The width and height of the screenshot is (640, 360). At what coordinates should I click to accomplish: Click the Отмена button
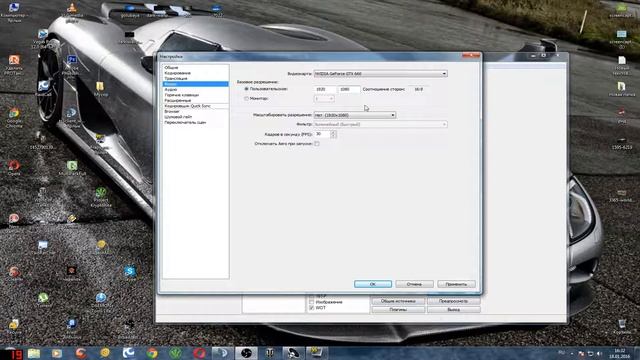pyautogui.click(x=414, y=284)
